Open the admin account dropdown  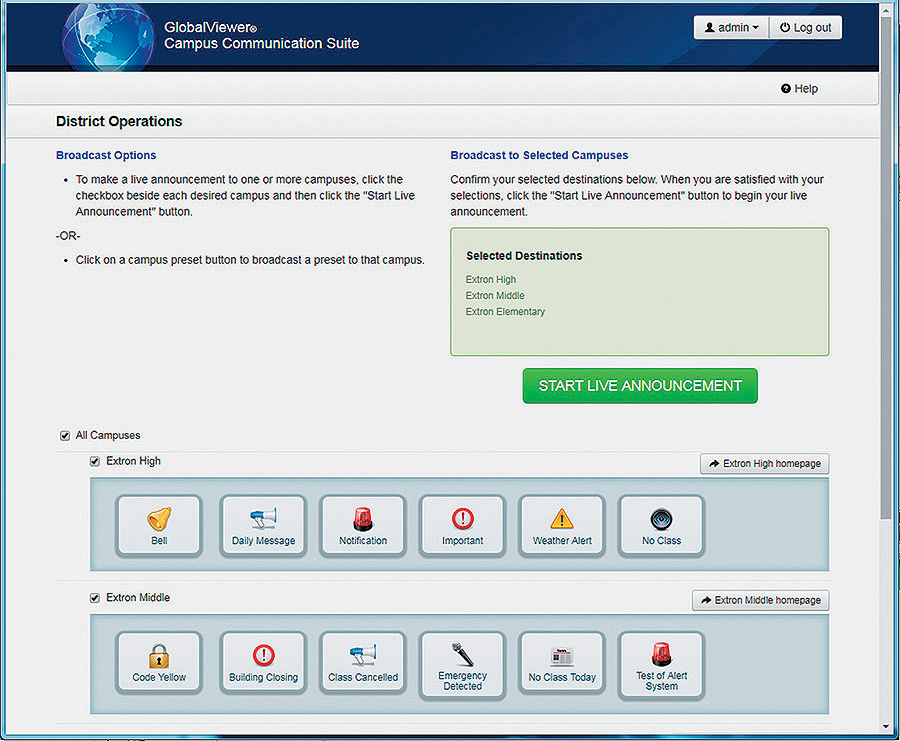click(731, 27)
